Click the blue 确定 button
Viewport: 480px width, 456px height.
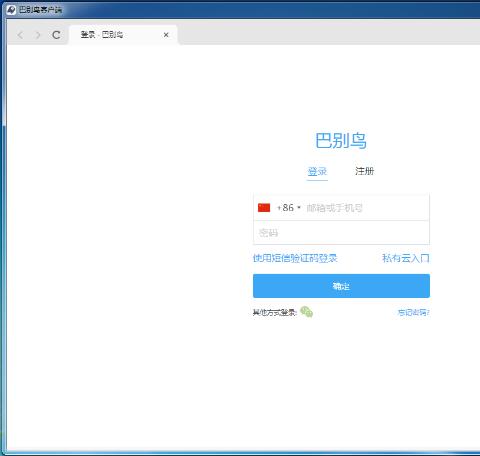(341, 286)
